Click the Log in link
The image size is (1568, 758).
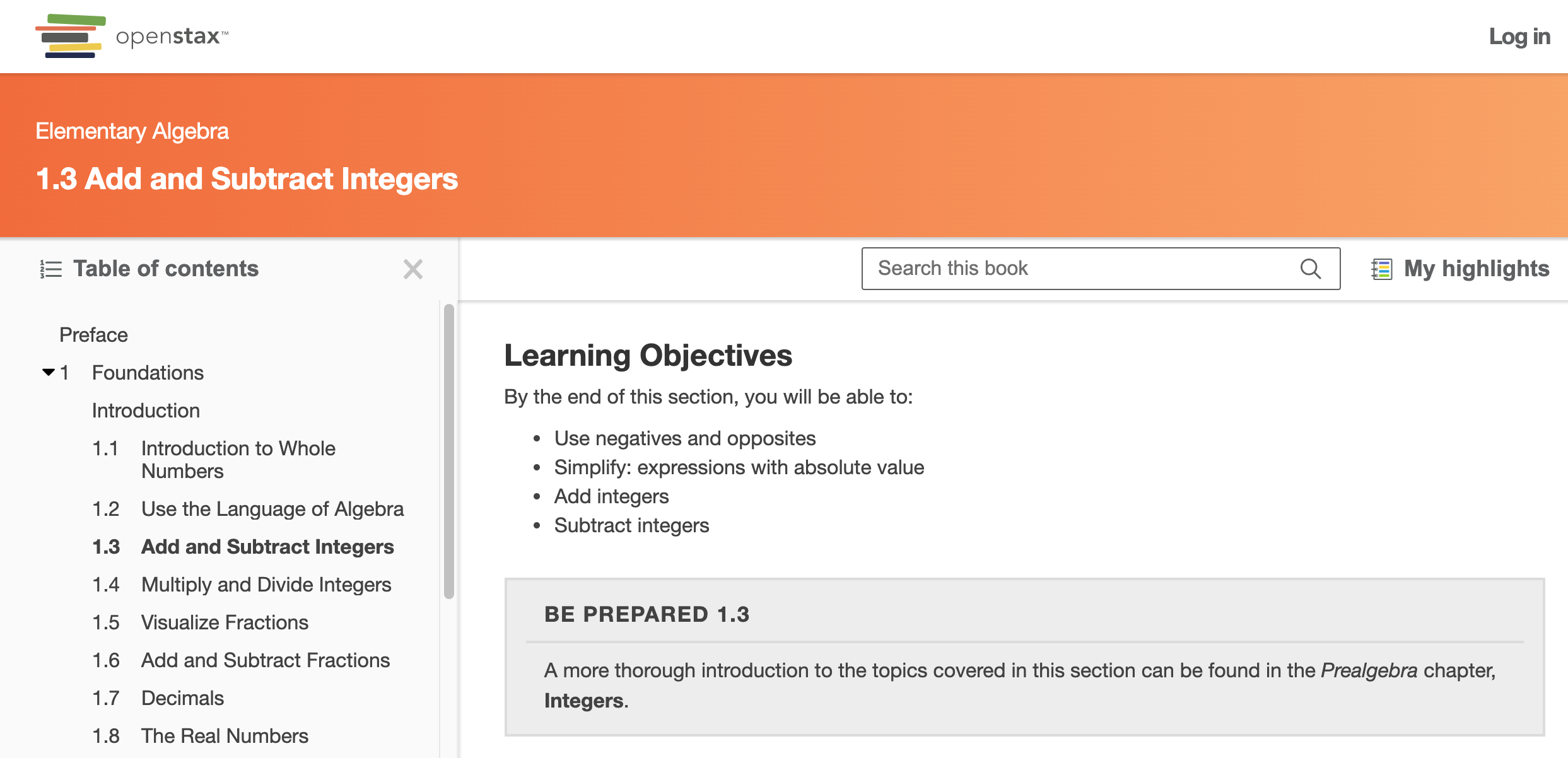1519,37
